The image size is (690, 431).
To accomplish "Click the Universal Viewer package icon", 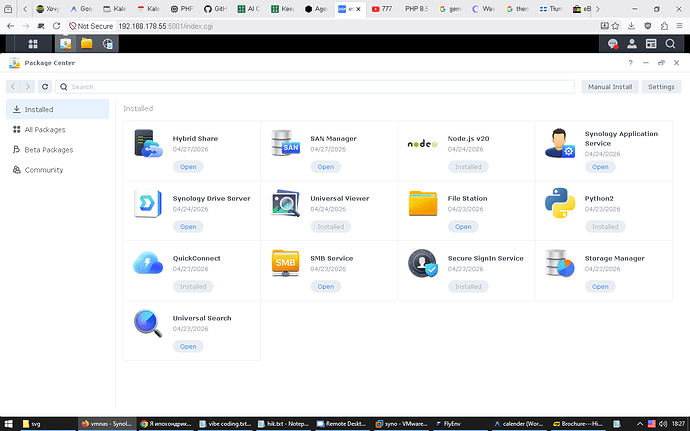I will pos(286,203).
